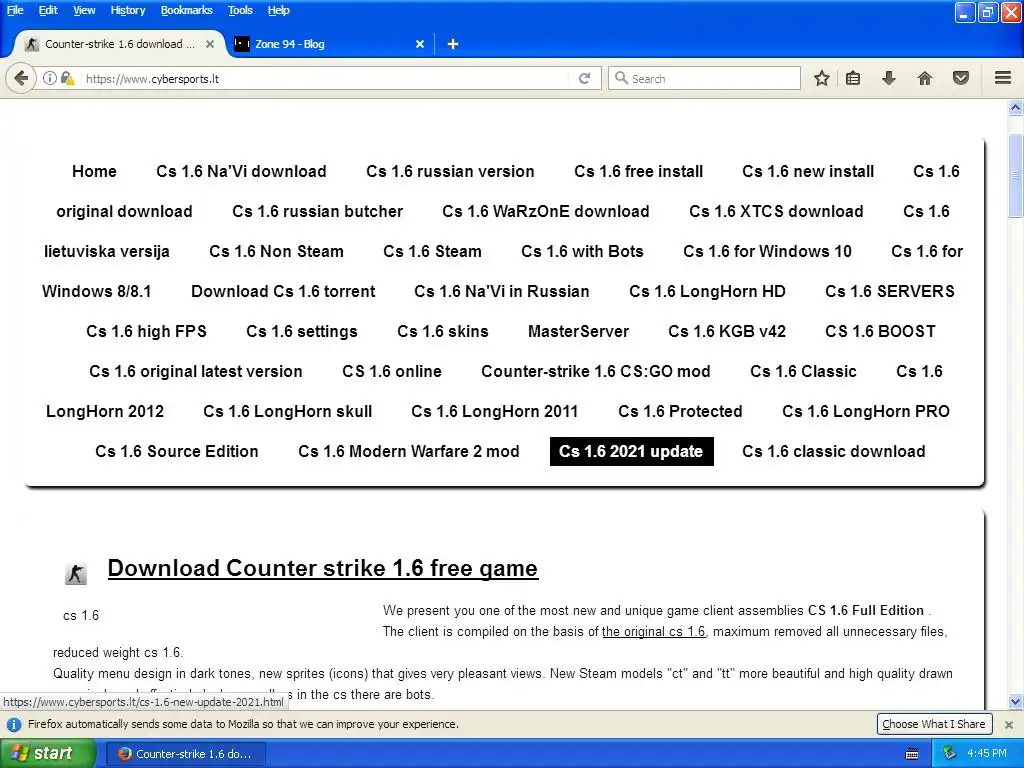Click Choose What I Share button
The image size is (1024, 768).
tap(934, 724)
